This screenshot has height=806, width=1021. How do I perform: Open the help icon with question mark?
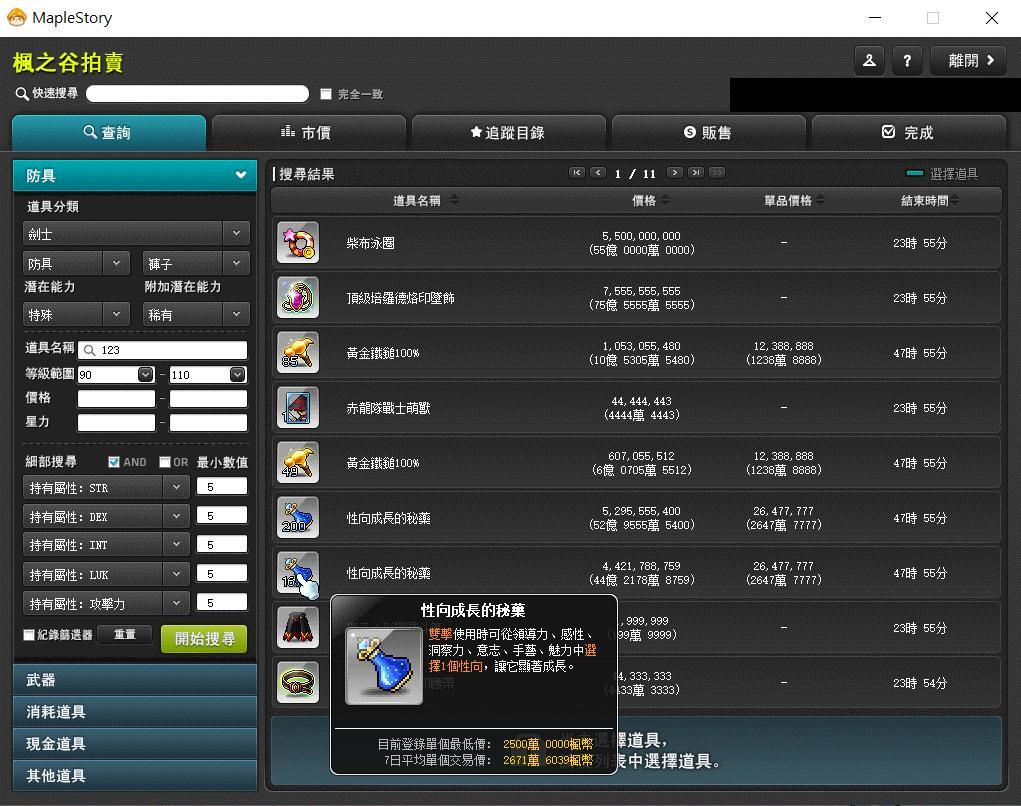tap(907, 60)
